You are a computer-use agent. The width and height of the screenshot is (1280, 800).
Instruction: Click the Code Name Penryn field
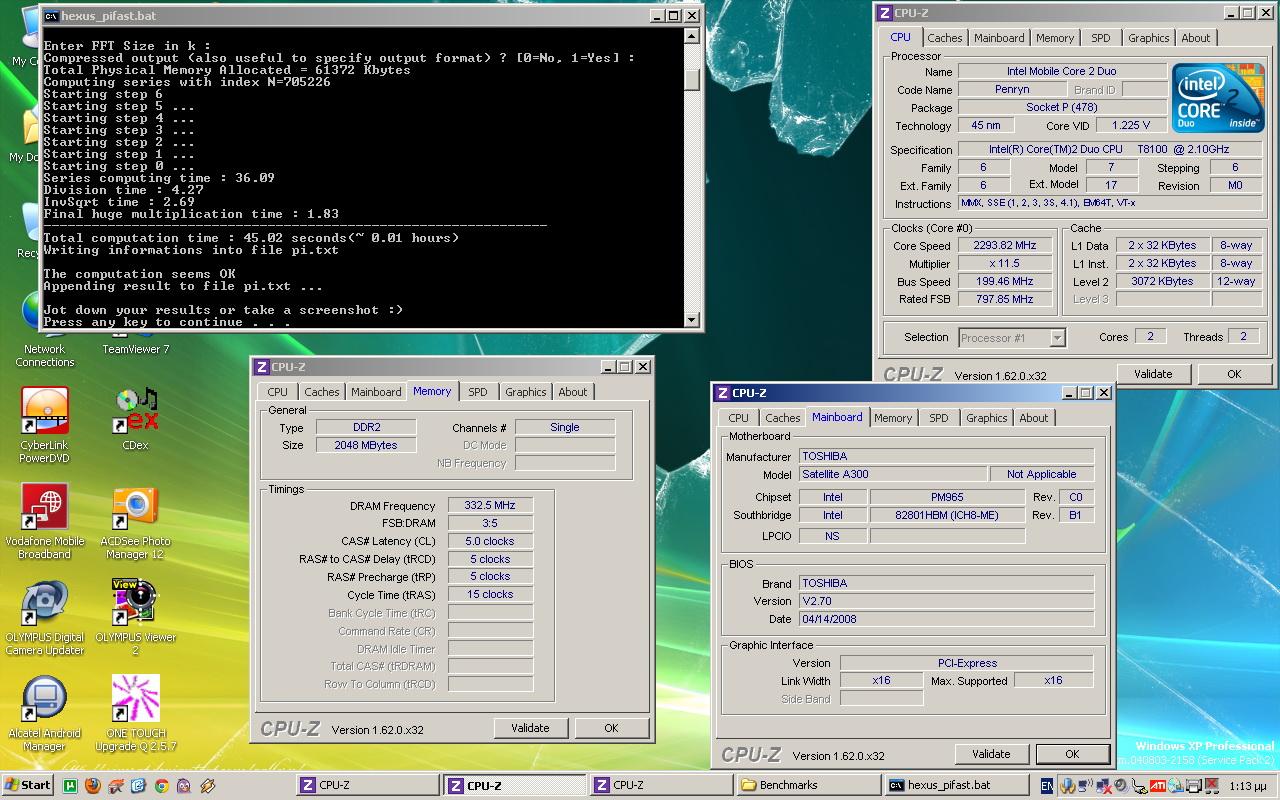click(x=1012, y=90)
